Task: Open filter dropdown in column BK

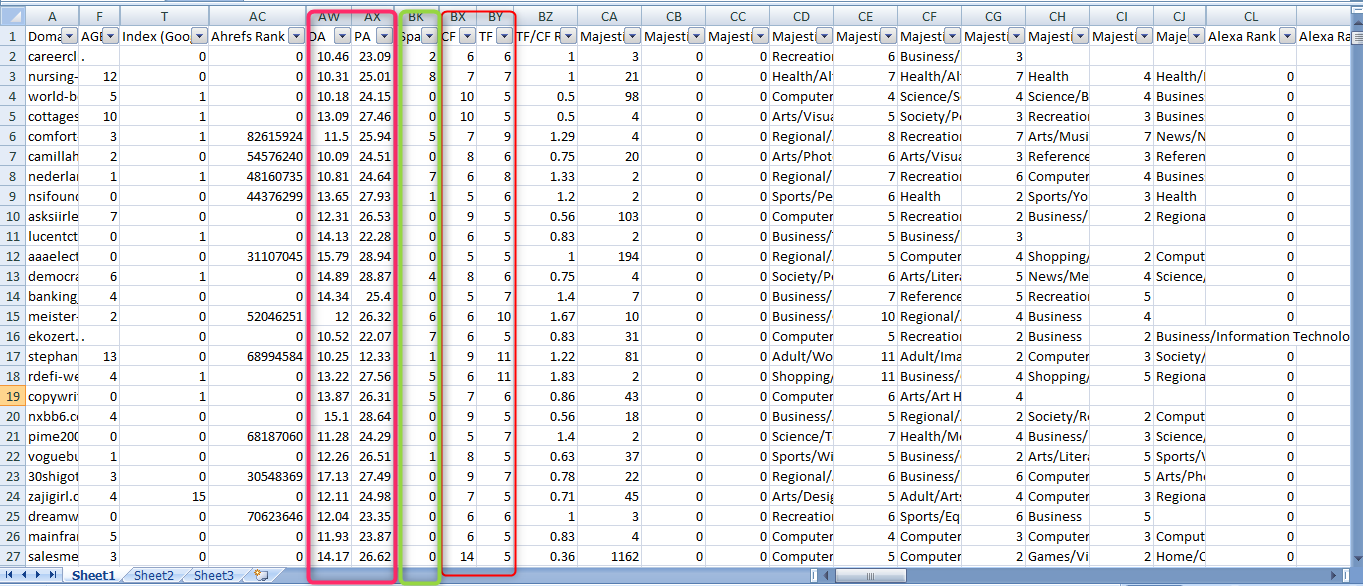Action: coord(428,36)
